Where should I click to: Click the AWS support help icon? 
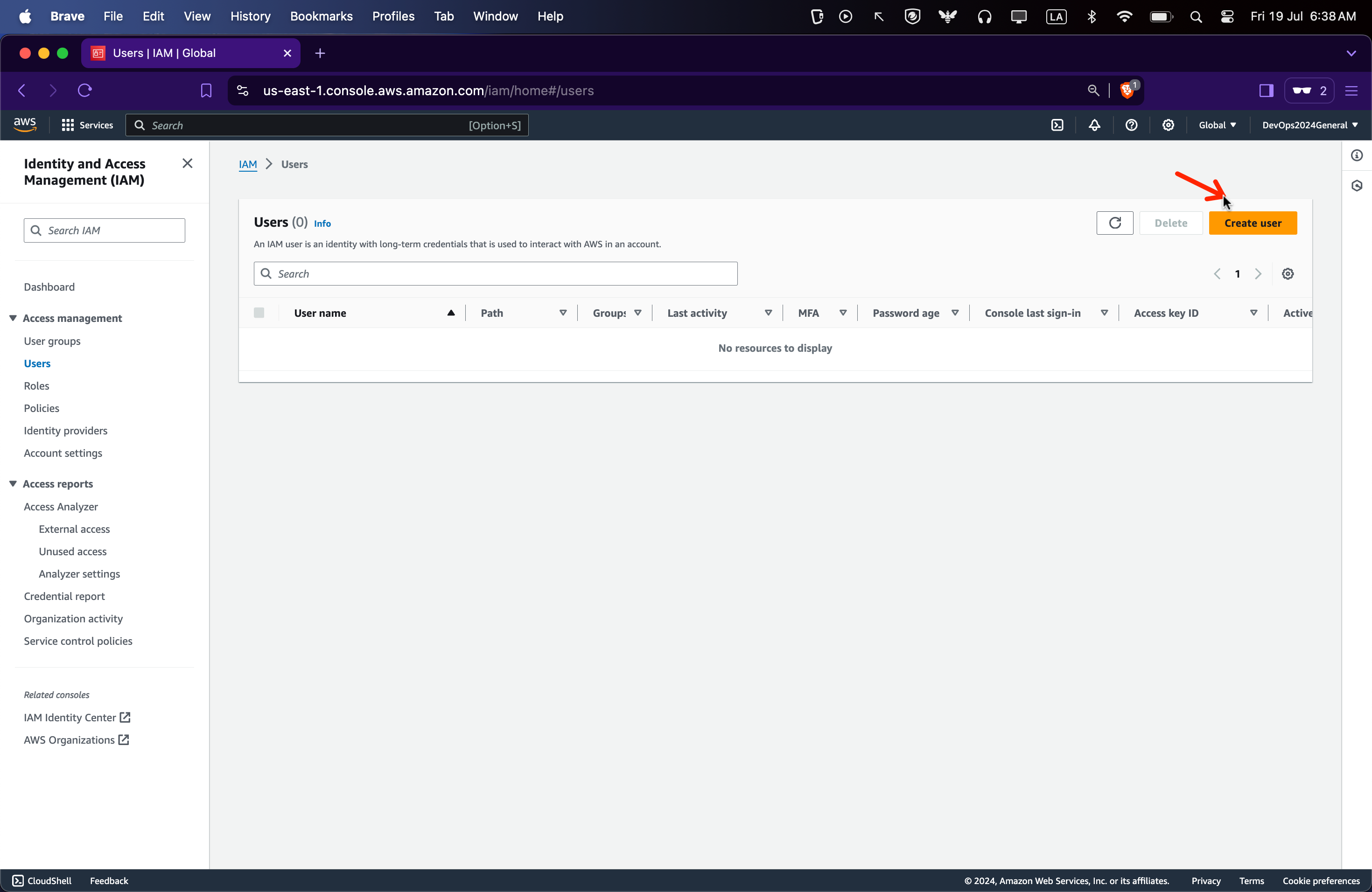coord(1131,125)
